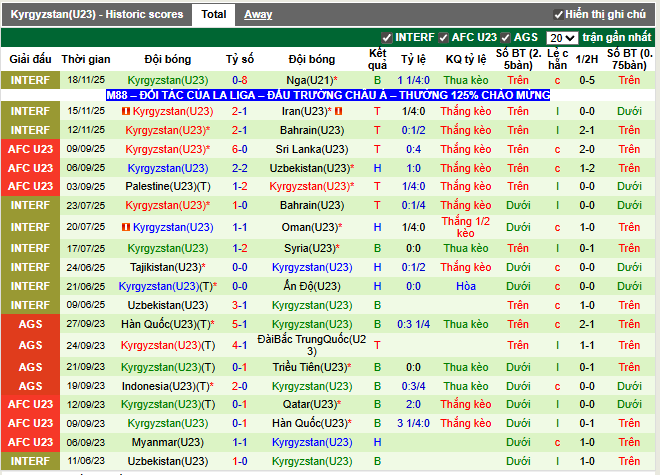
Task: Open Triều Tiên(U23) team link
Action: tap(312, 367)
